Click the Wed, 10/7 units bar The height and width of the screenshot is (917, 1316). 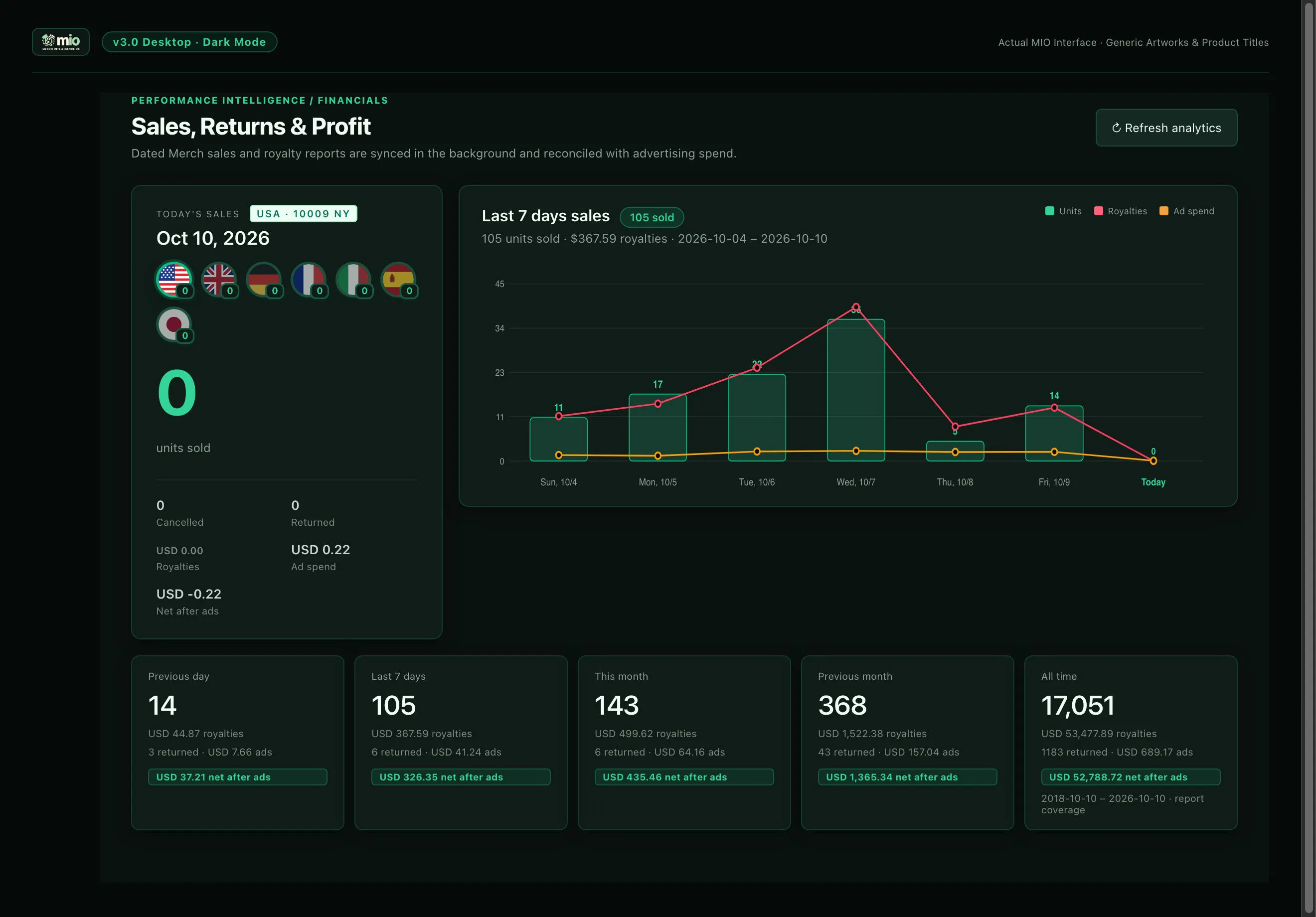pyautogui.click(x=856, y=390)
